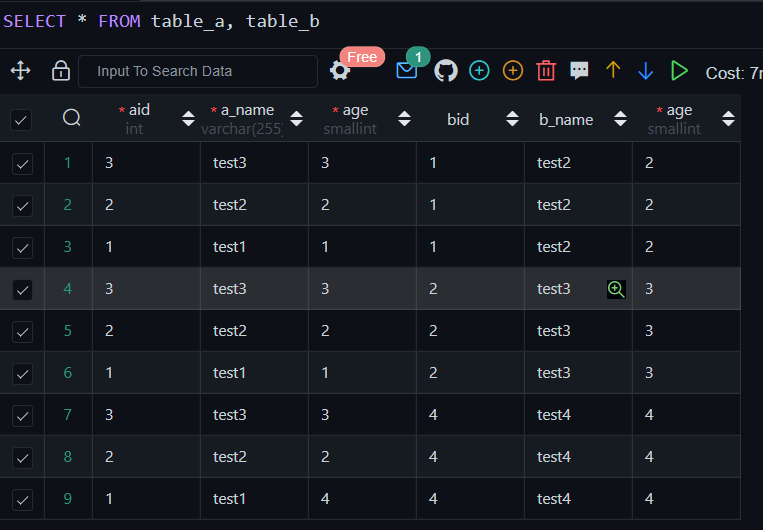Click the lock icon in toolbar
Screen dimensions: 763x530
[60, 71]
